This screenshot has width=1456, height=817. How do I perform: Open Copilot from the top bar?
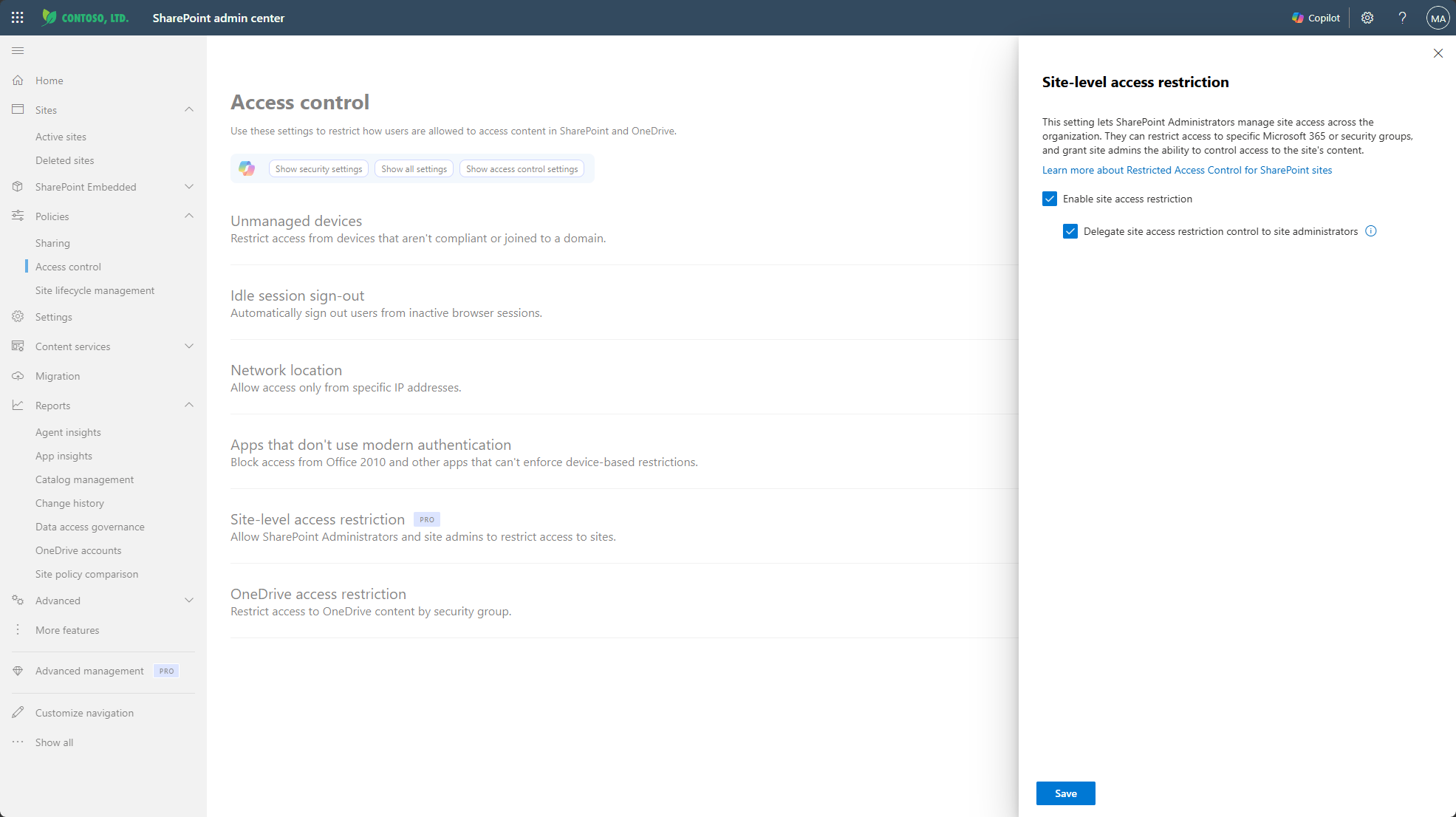(1316, 18)
